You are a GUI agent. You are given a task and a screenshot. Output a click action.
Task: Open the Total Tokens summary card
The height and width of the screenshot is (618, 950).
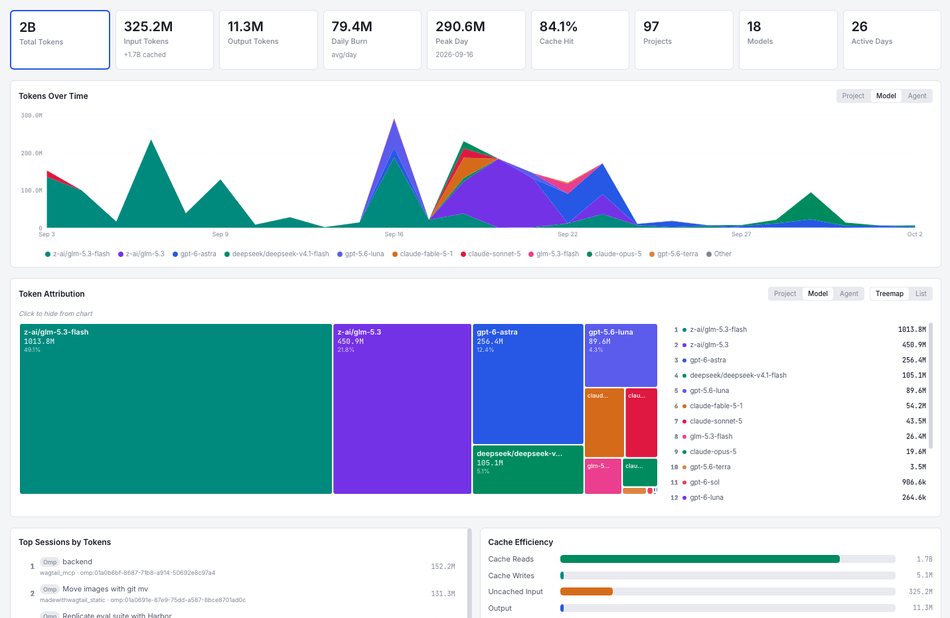(60, 40)
